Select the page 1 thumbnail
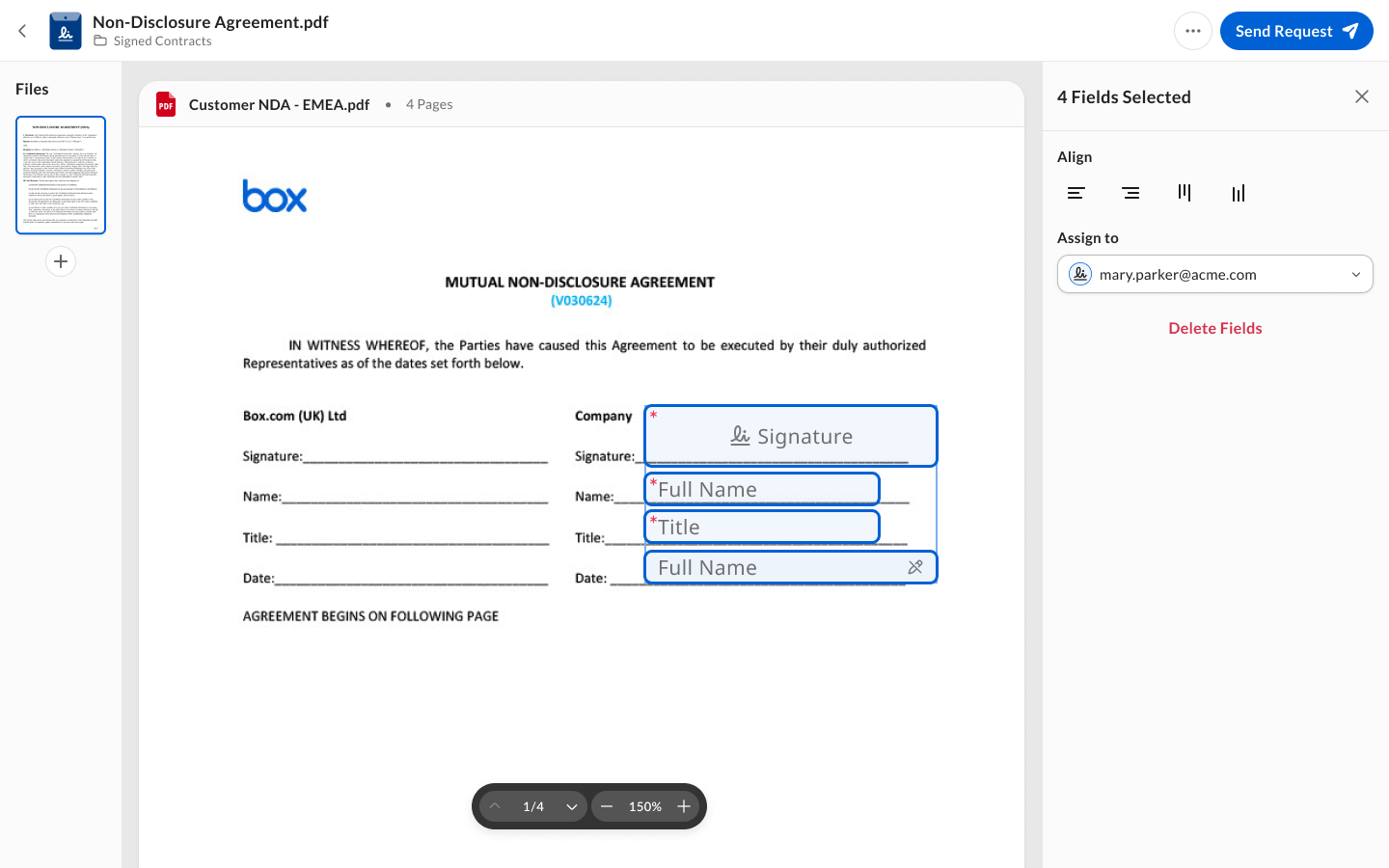 coord(61,176)
